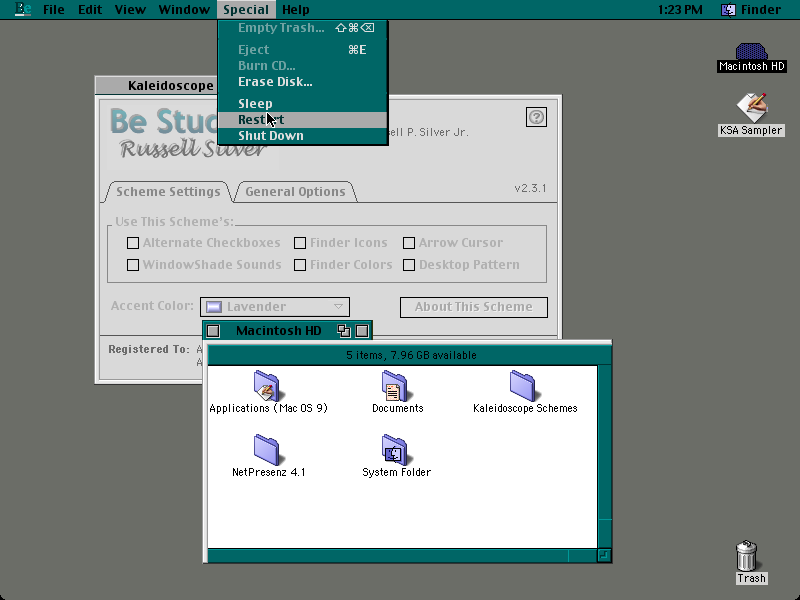The height and width of the screenshot is (600, 800).
Task: Click the Trash icon on the desktop
Action: tap(746, 556)
